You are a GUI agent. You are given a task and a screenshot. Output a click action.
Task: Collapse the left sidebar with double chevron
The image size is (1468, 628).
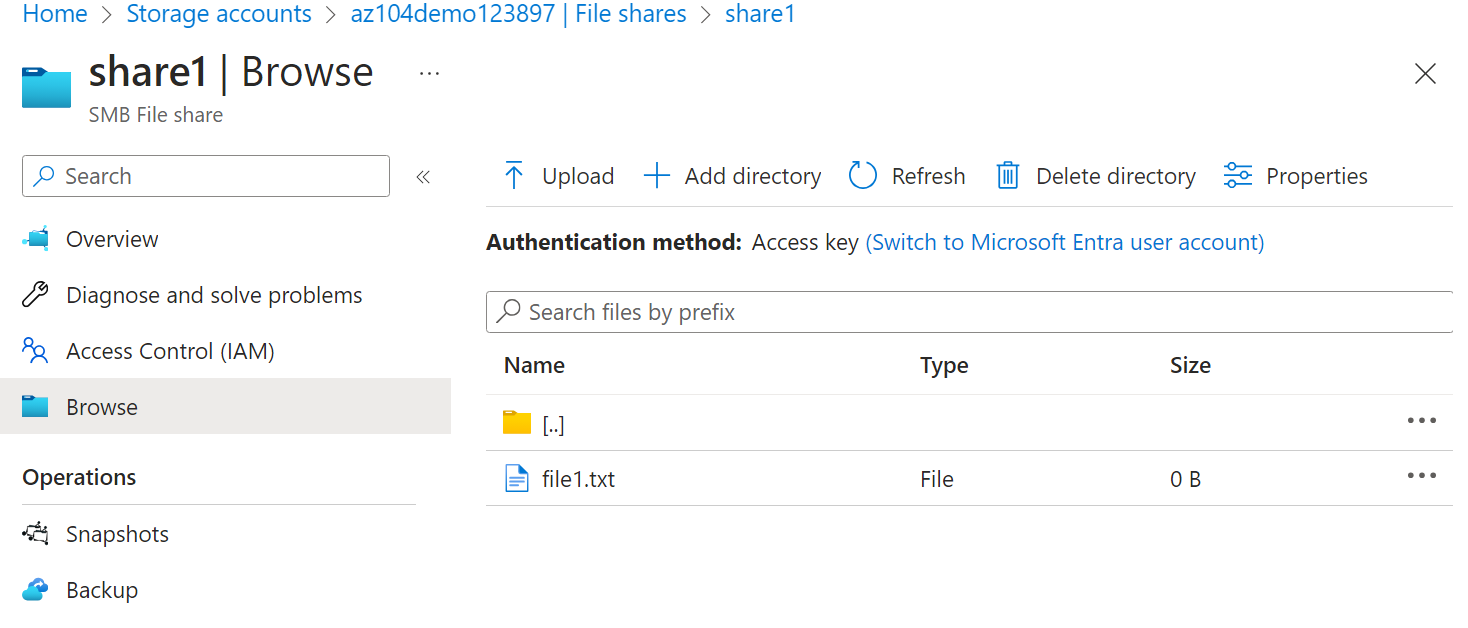coord(423,177)
